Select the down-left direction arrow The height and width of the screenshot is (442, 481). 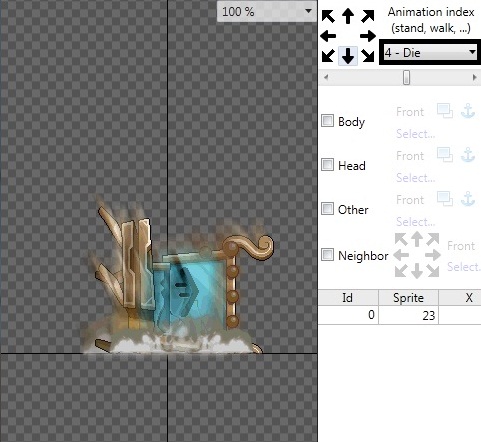(328, 56)
